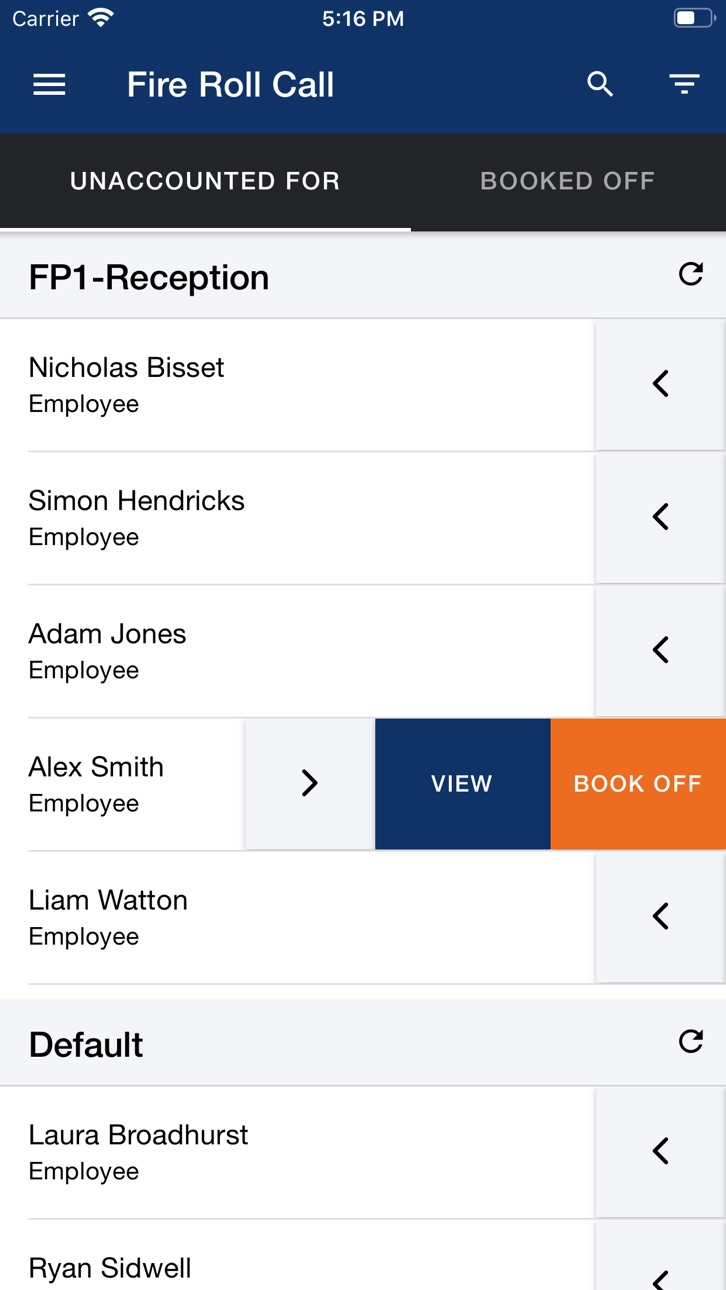Open the filter list icon
Viewport: 726px width, 1290px height.
(684, 85)
